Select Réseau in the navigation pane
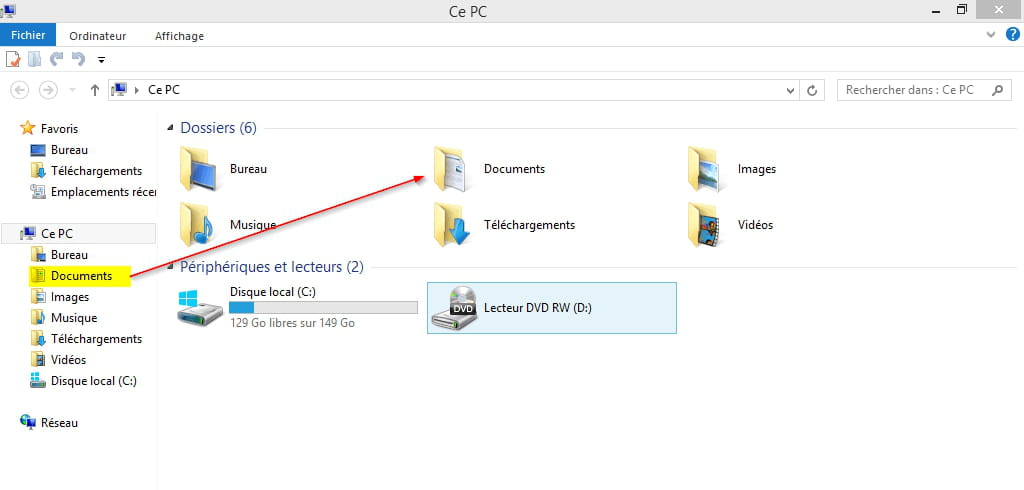Image resolution: width=1024 pixels, height=490 pixels. coord(58,423)
